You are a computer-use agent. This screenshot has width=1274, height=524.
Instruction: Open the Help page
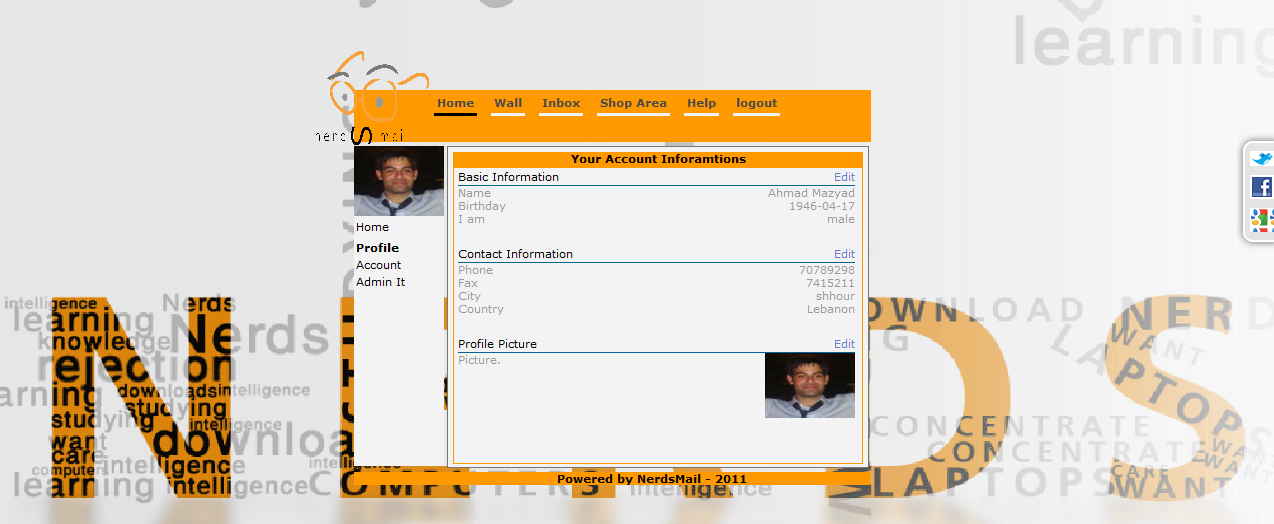point(701,103)
